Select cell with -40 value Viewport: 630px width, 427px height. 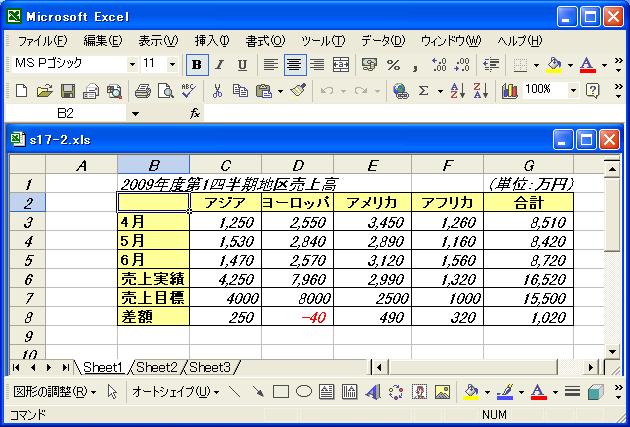coord(297,317)
